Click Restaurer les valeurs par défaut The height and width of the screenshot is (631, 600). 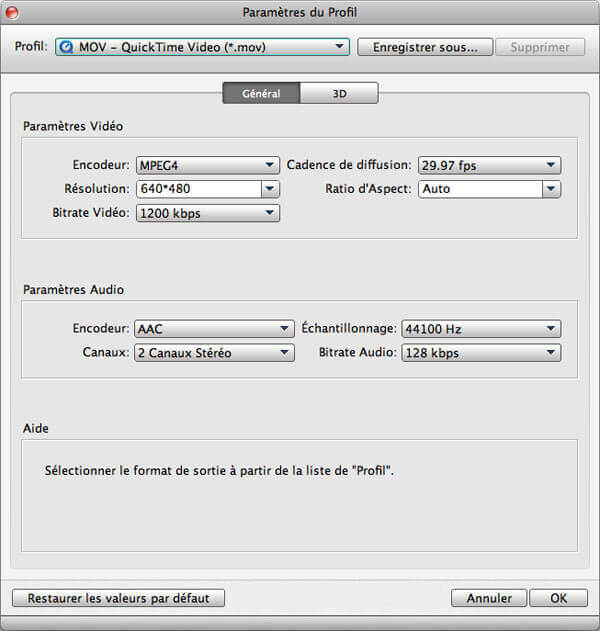(118, 598)
